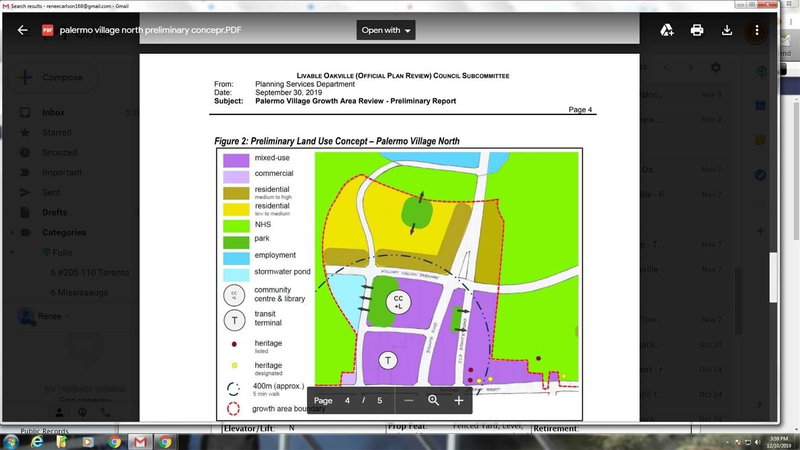Reset zoom with the magnifier icon

(434, 400)
